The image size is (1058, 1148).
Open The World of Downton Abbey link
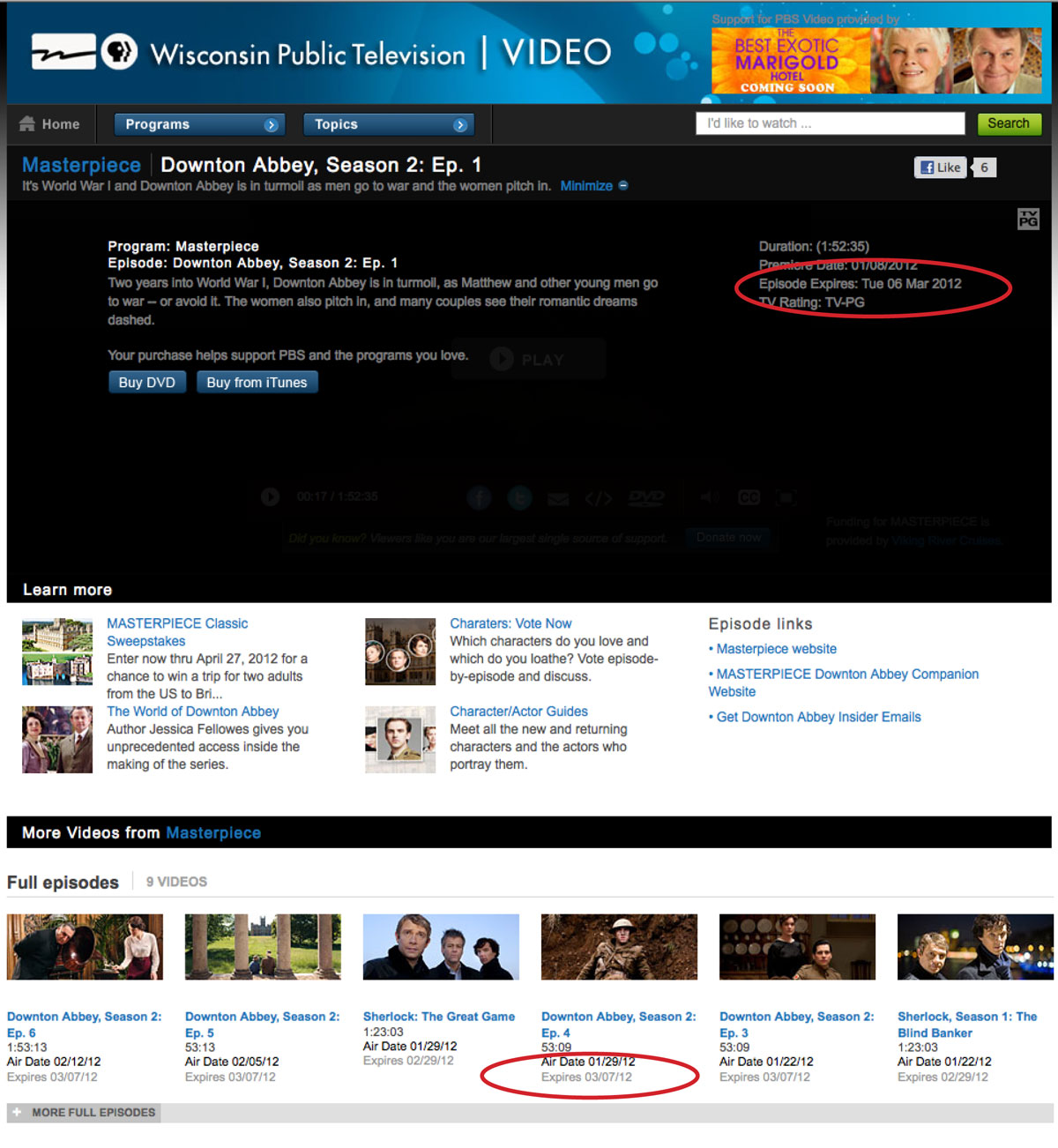click(192, 712)
